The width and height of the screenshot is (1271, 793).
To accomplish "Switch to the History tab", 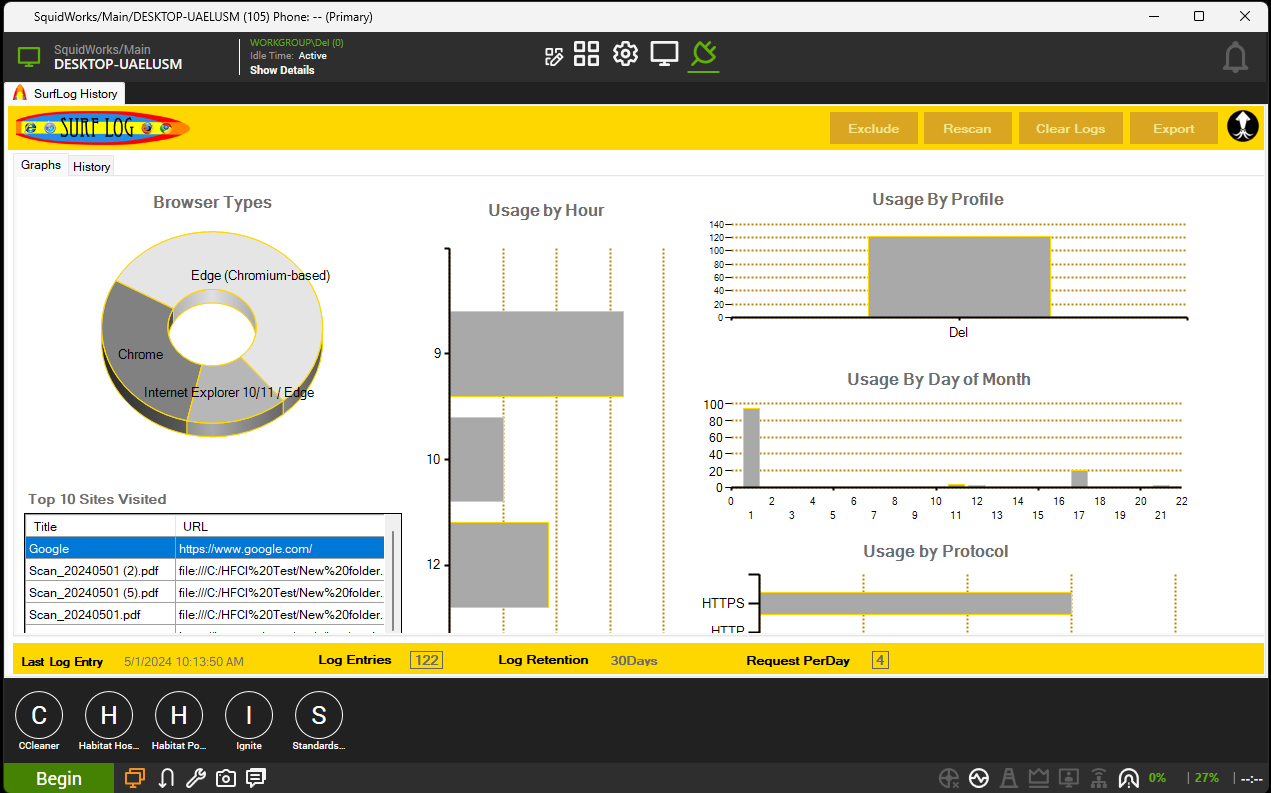I will pyautogui.click(x=91, y=167).
